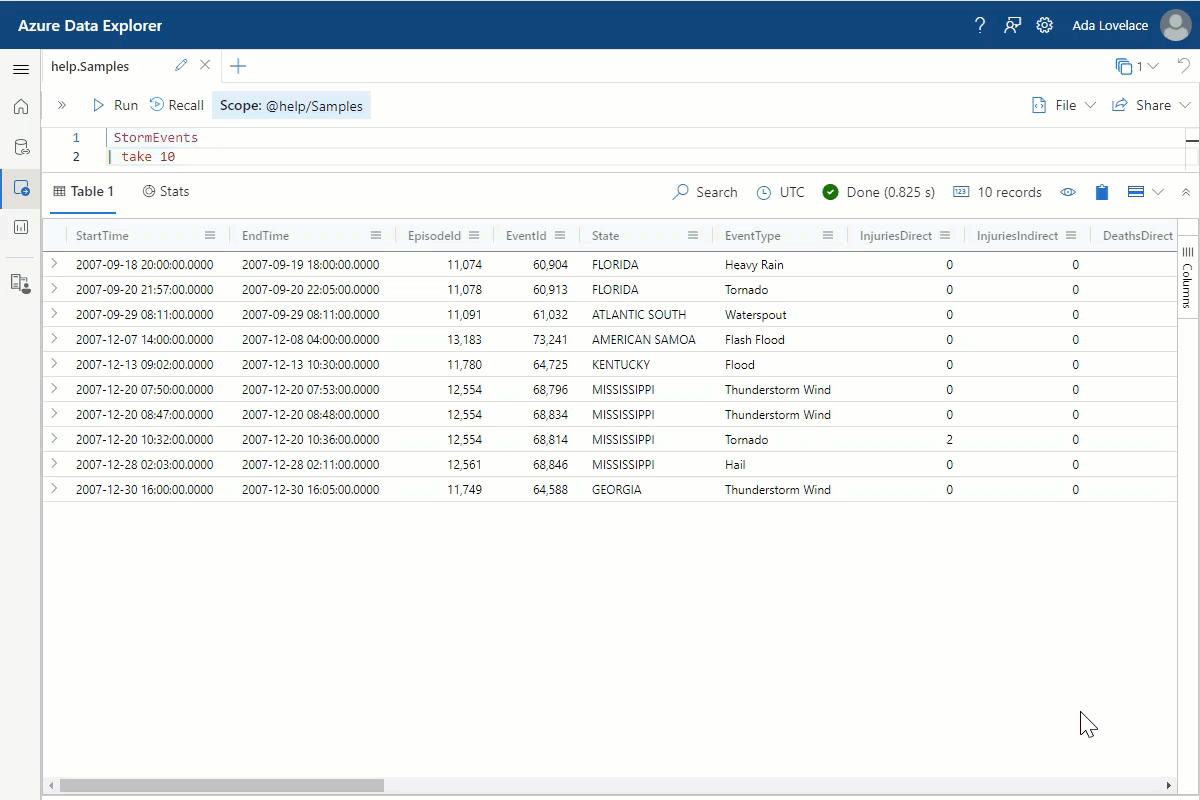Switch to the Stats tab

[x=166, y=191]
